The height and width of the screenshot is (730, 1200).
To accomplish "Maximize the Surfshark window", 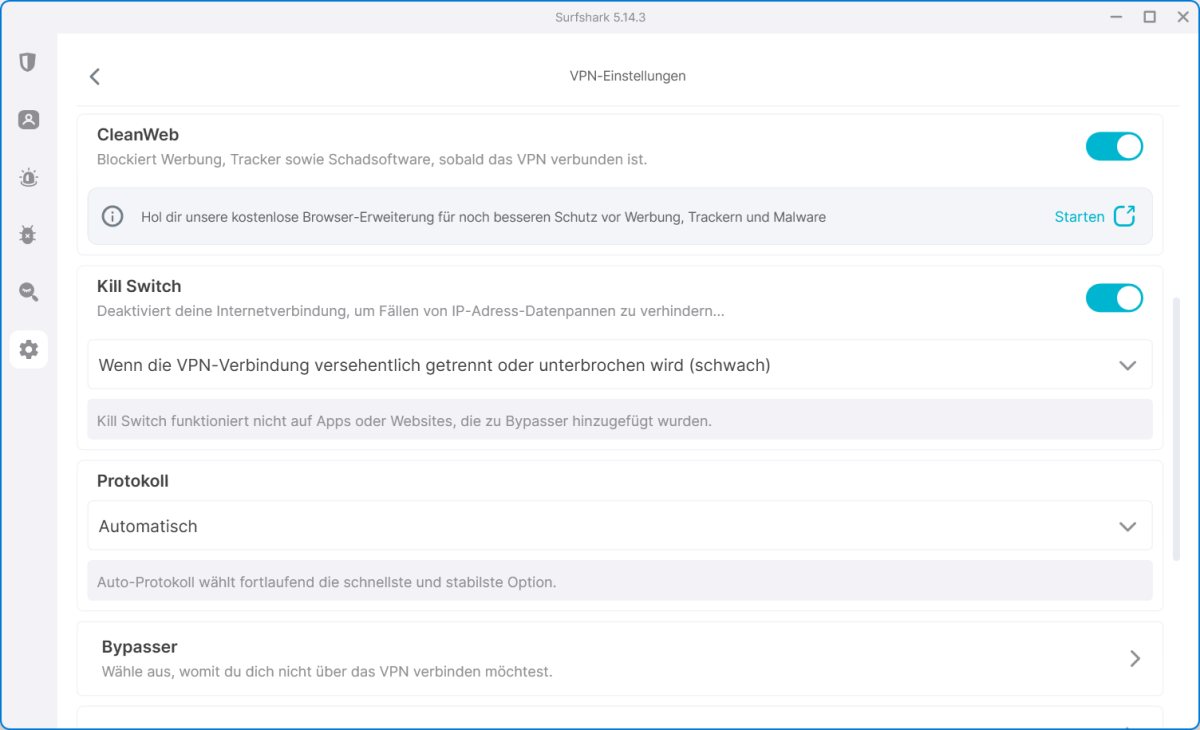I will 1150,17.
